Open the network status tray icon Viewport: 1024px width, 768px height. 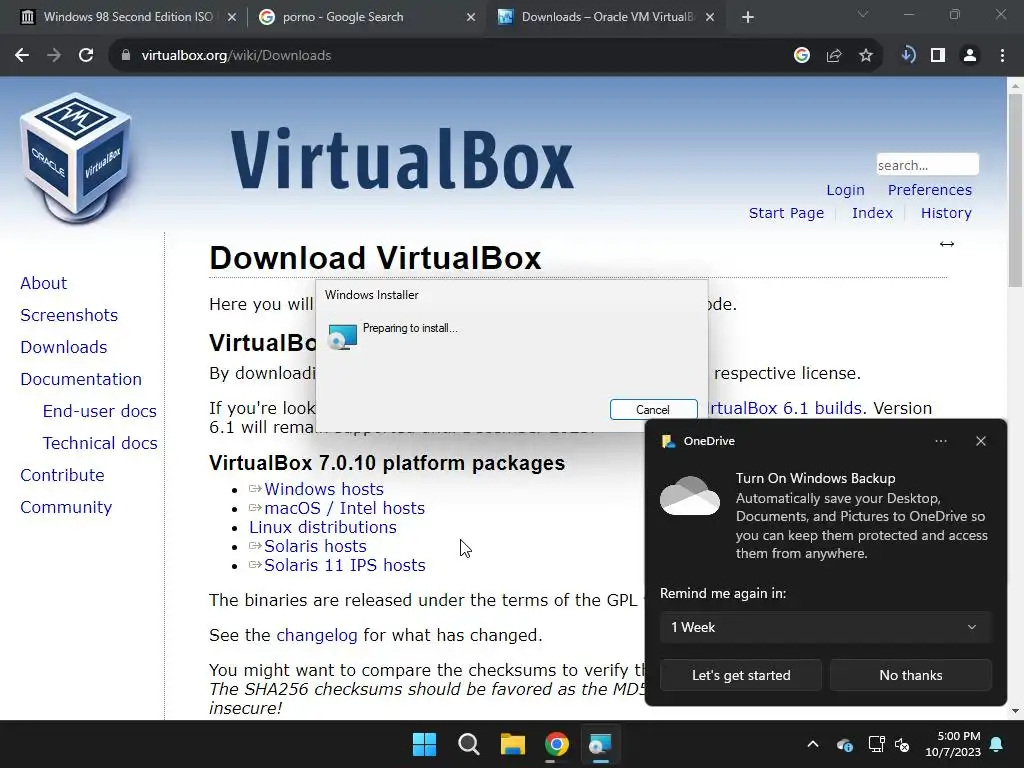coord(876,744)
